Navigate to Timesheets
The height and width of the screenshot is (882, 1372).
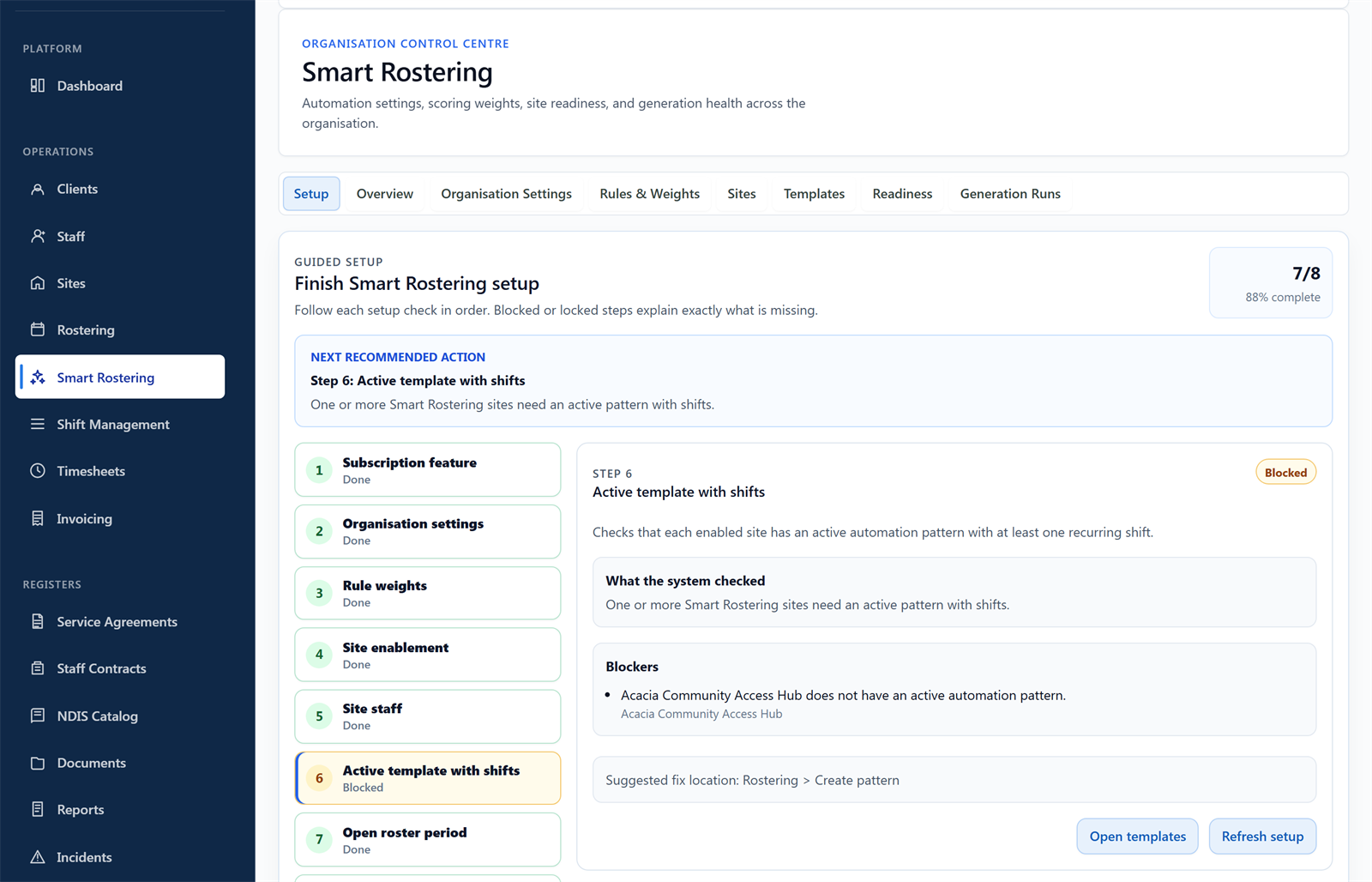(120, 471)
